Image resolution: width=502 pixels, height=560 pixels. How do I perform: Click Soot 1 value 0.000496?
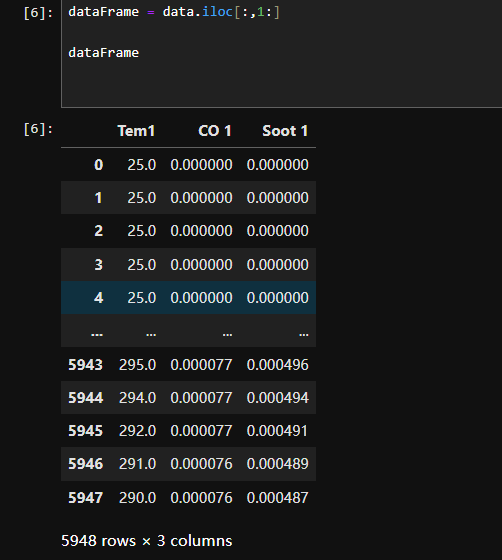277,365
